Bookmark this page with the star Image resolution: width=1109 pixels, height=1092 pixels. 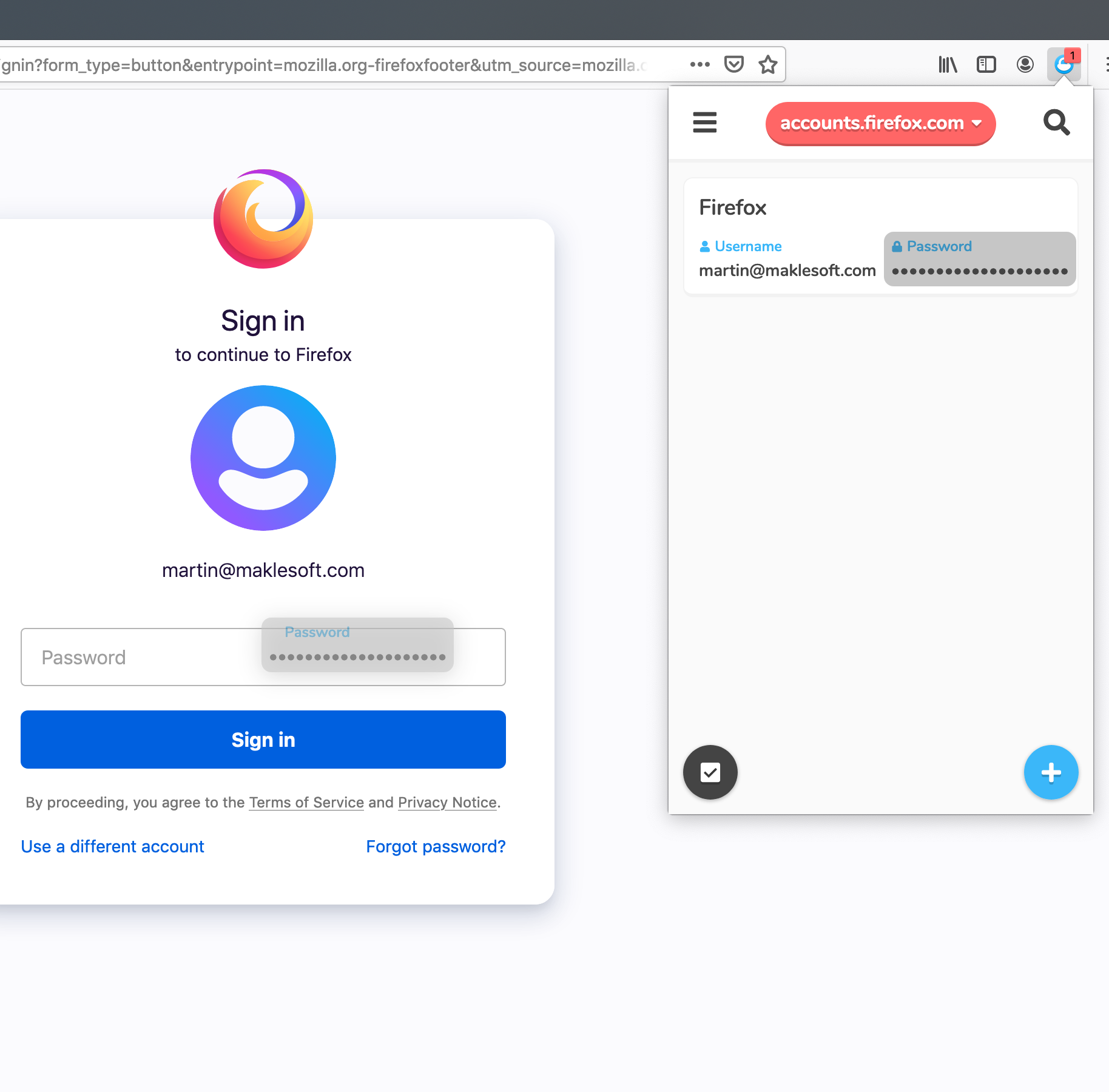tap(768, 64)
